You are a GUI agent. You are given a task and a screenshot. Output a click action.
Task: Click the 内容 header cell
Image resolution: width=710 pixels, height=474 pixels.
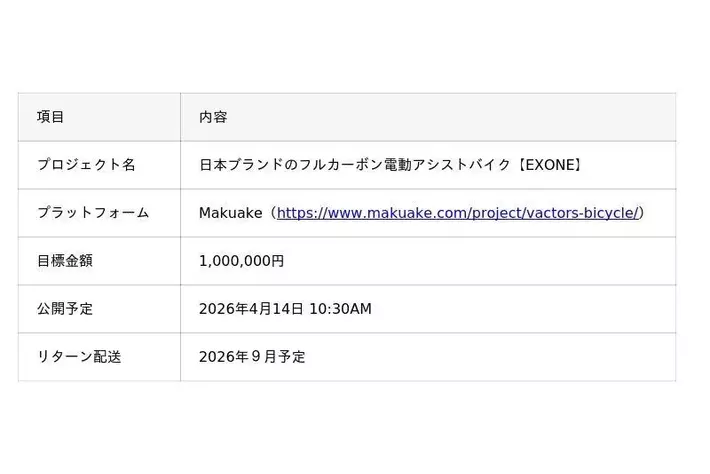[x=213, y=117]
